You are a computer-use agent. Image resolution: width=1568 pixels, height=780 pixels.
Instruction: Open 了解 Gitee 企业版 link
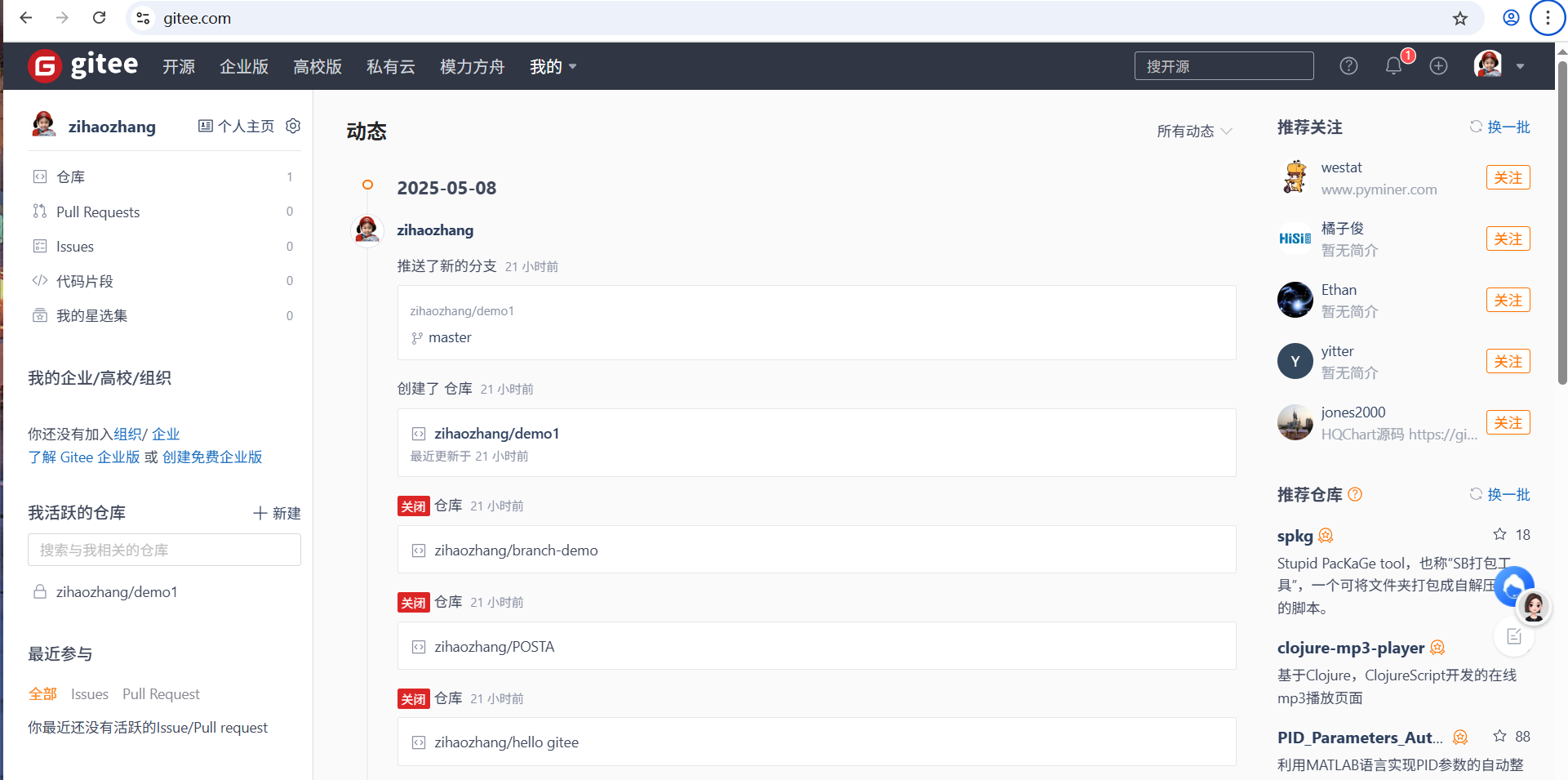pos(84,457)
